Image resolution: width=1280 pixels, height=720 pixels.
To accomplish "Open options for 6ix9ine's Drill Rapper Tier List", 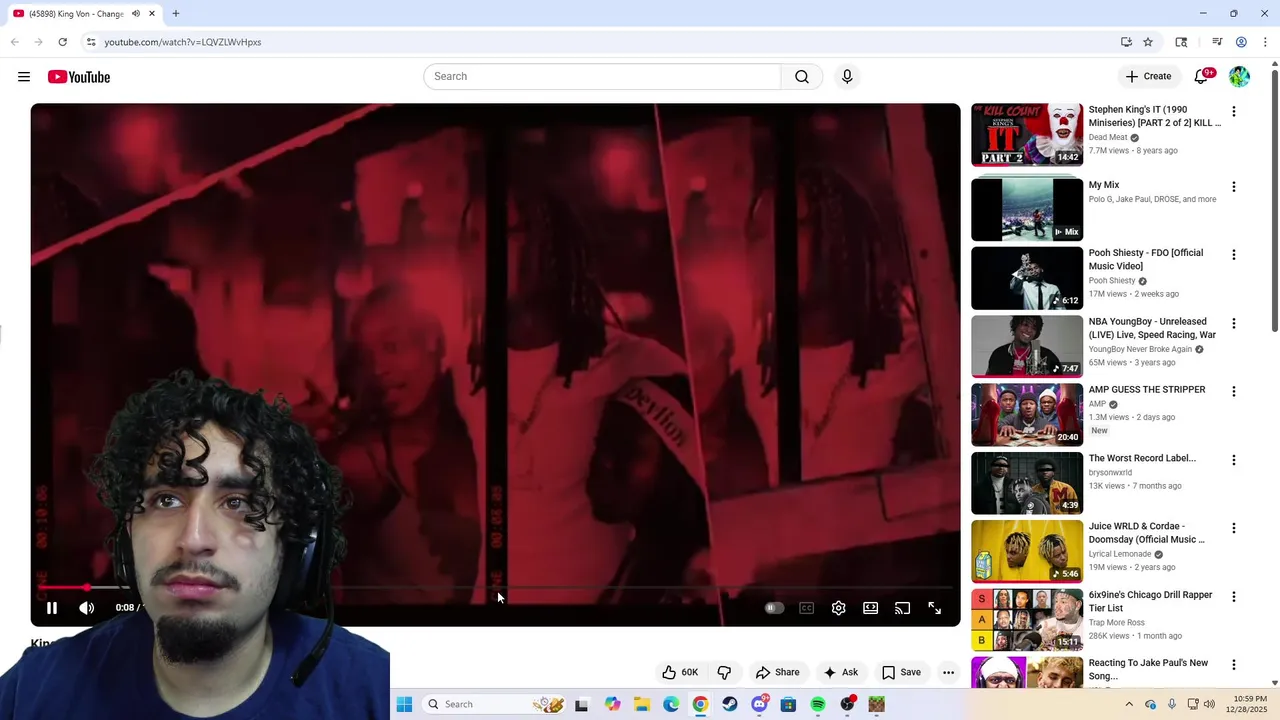I will 1233,597.
